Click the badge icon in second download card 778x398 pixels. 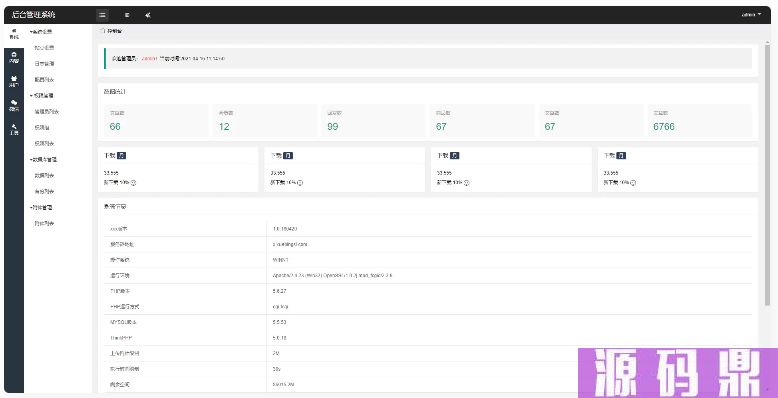click(x=288, y=155)
